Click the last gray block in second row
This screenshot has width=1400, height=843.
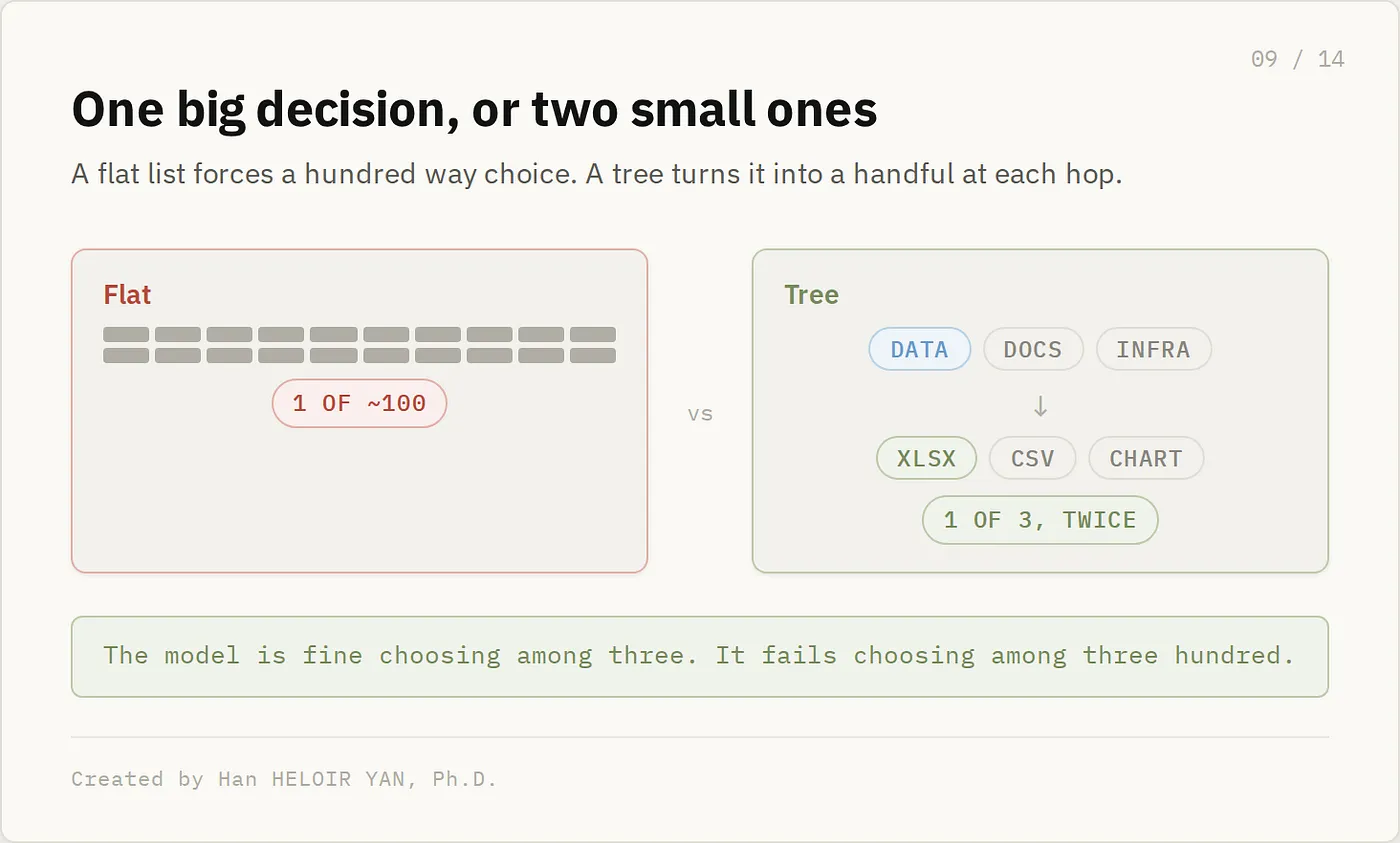point(593,355)
